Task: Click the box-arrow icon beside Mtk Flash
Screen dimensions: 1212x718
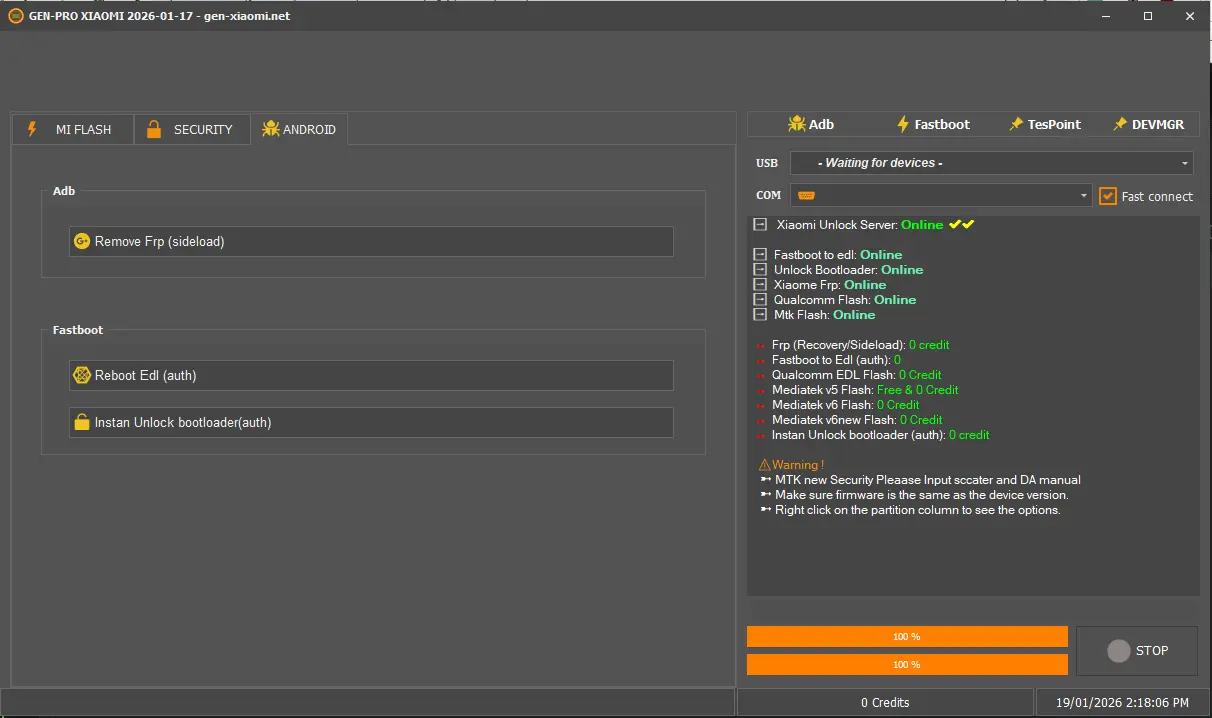Action: click(760, 315)
